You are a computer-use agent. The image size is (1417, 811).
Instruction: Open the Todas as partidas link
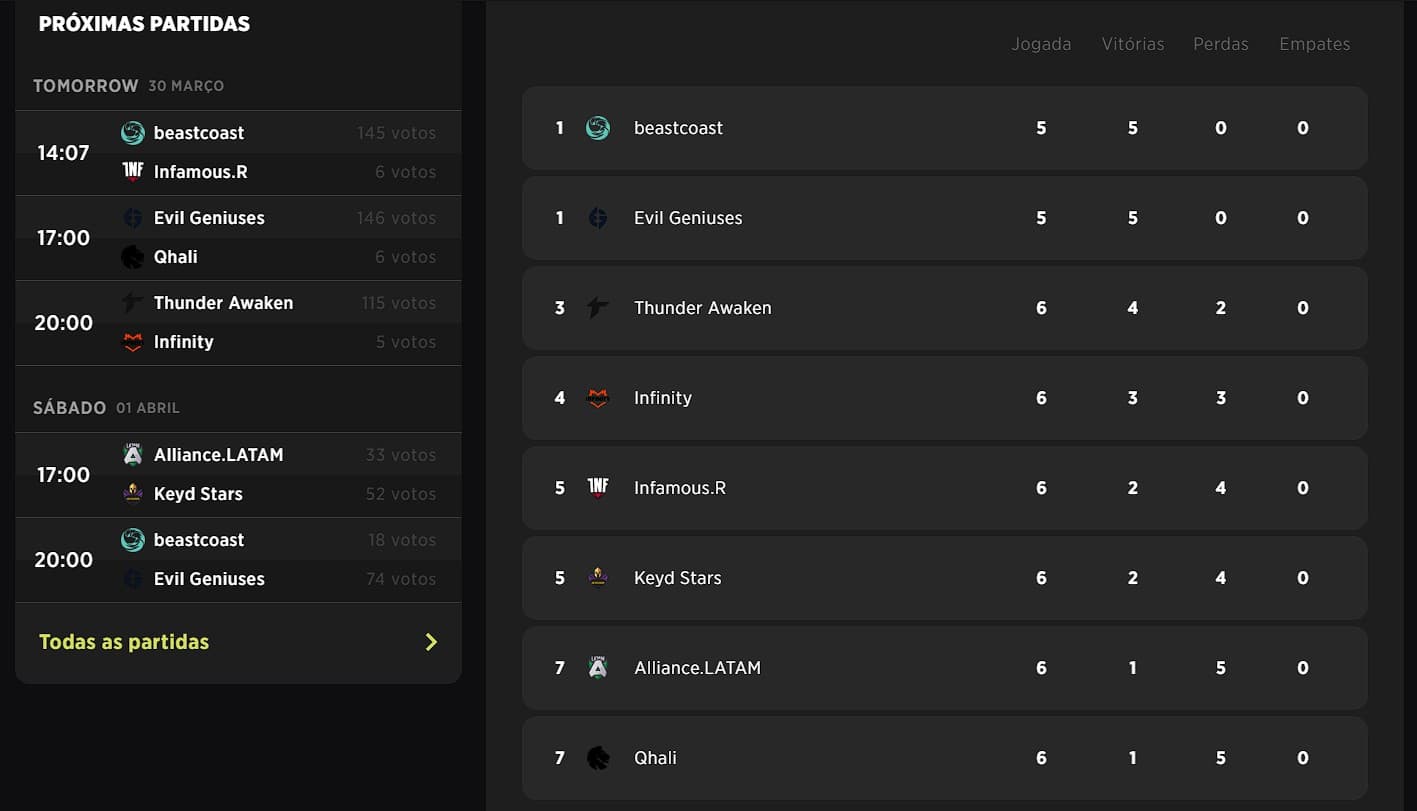click(124, 642)
